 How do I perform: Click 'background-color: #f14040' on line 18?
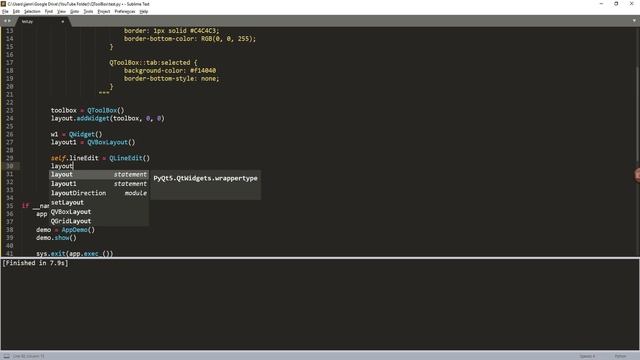click(170, 71)
